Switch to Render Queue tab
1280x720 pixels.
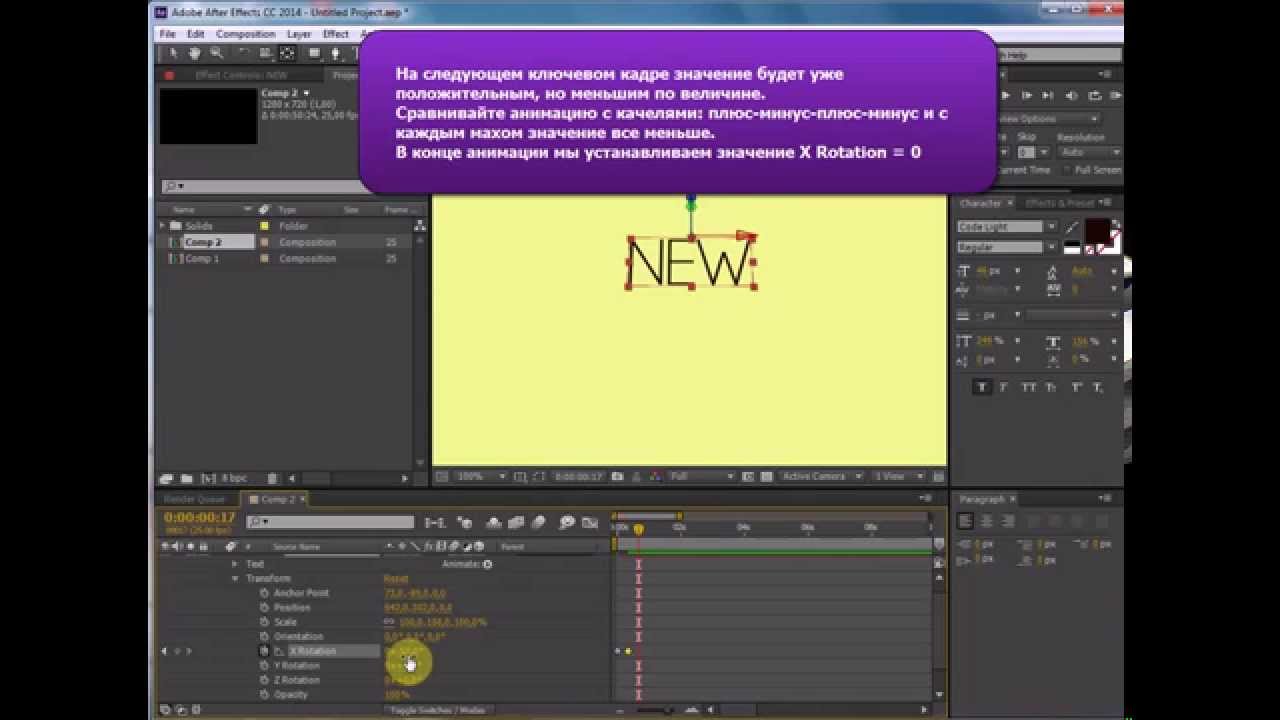coord(195,499)
